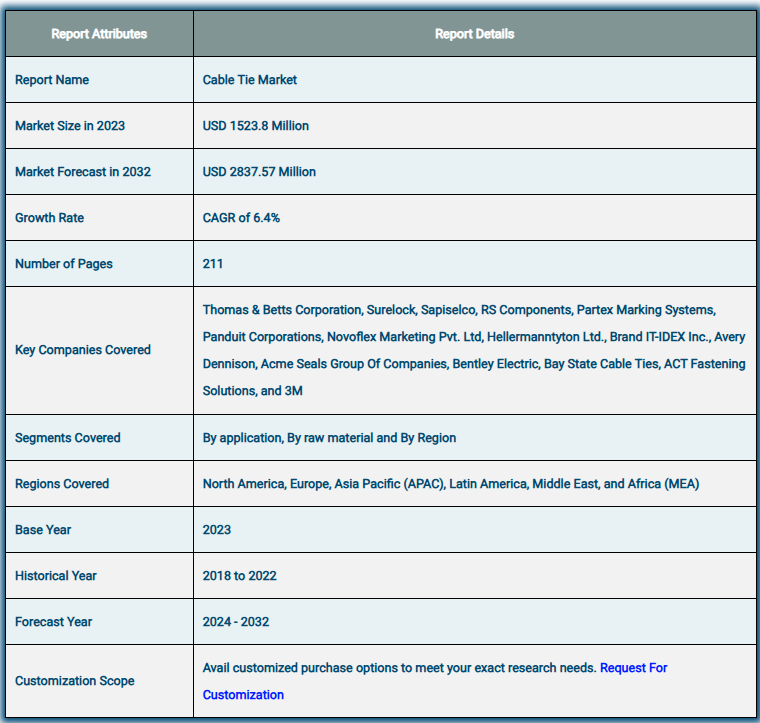The image size is (760, 723).
Task: Click the Regions Covered label
Action: click(62, 484)
